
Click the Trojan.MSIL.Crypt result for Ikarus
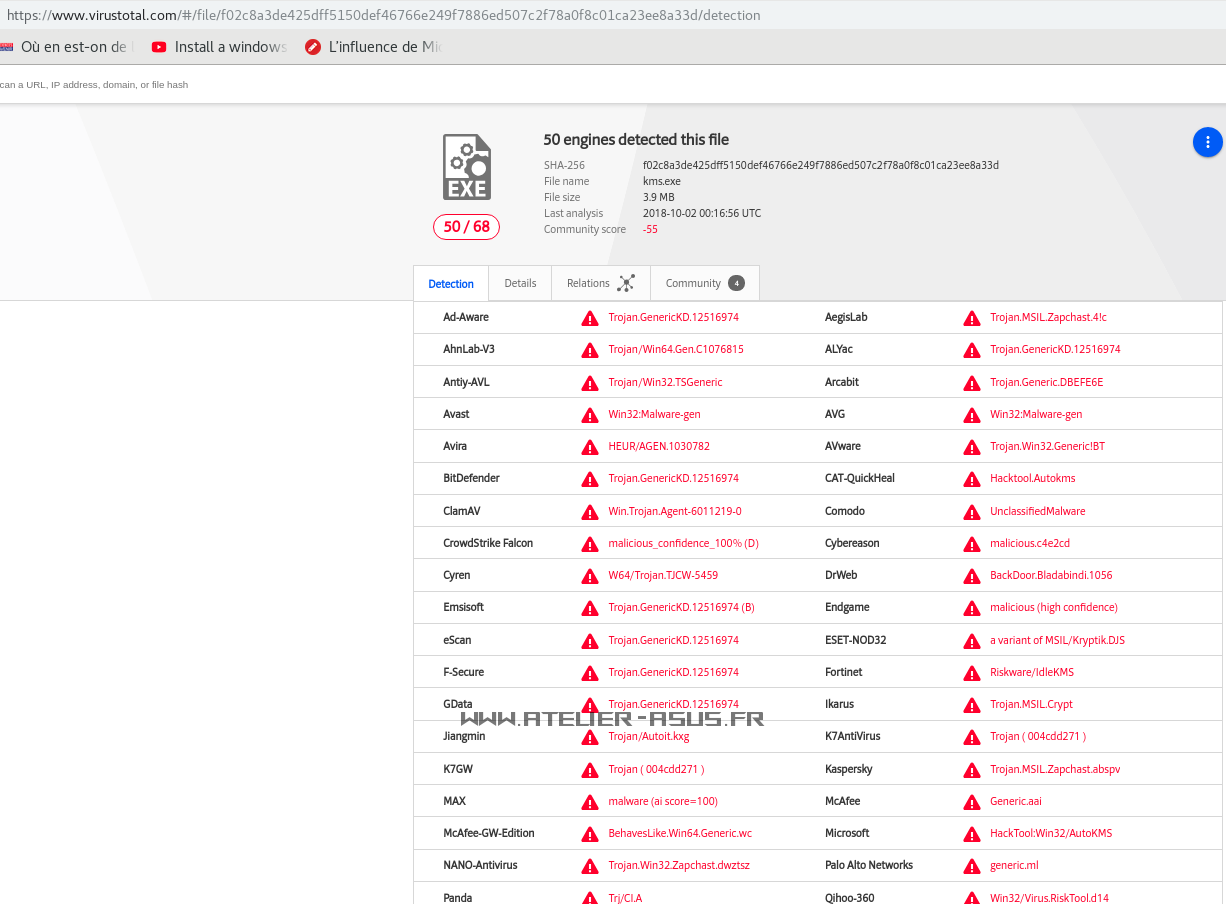pyautogui.click(x=1031, y=704)
